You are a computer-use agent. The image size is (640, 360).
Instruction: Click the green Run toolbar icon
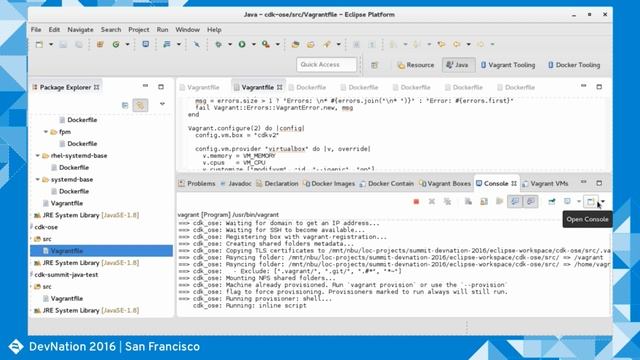(242, 44)
